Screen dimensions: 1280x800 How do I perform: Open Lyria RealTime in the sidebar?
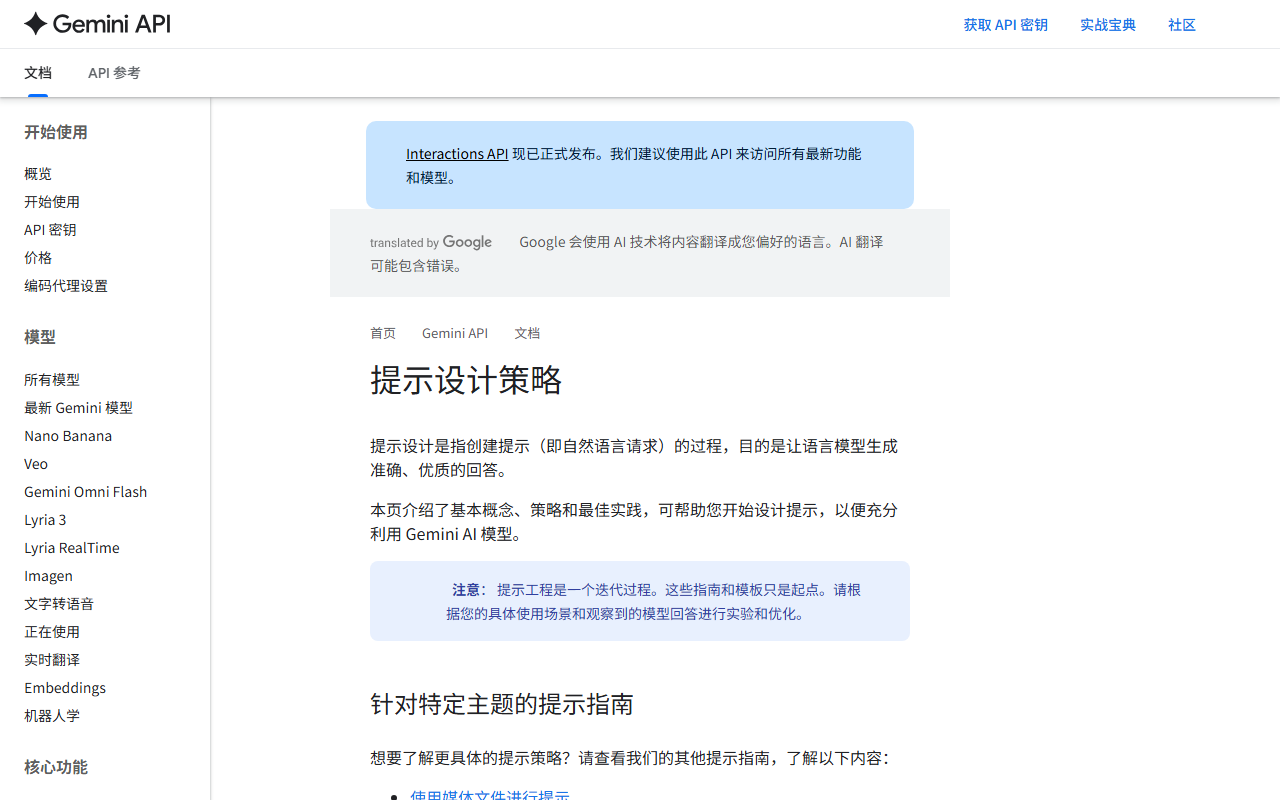pyautogui.click(x=72, y=548)
